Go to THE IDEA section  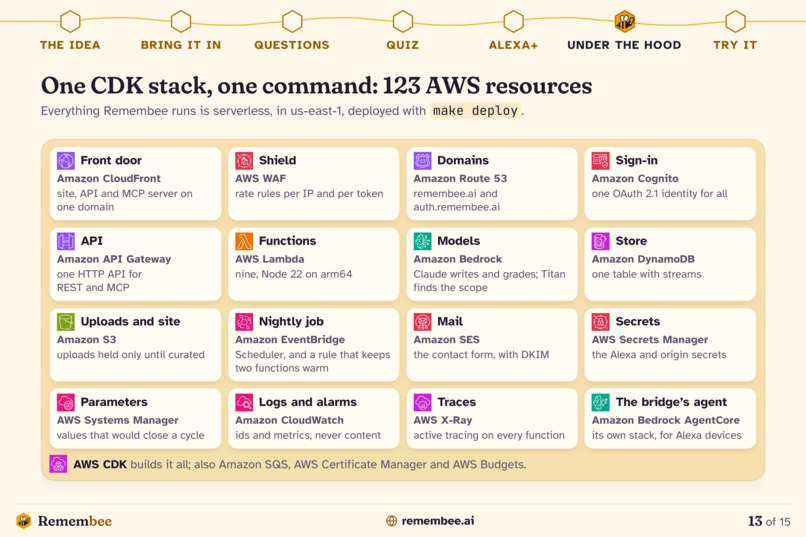pyautogui.click(x=70, y=45)
